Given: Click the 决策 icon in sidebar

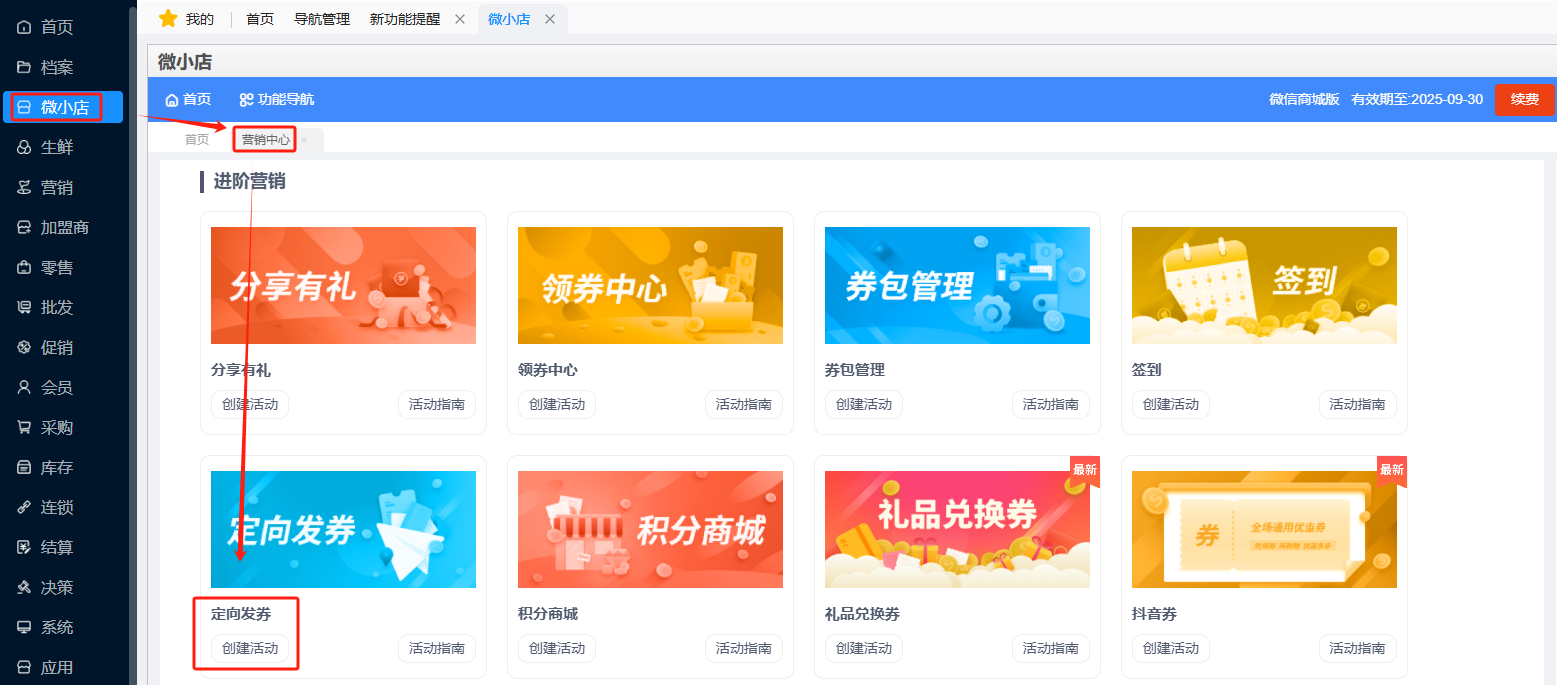Looking at the screenshot, I should point(24,588).
